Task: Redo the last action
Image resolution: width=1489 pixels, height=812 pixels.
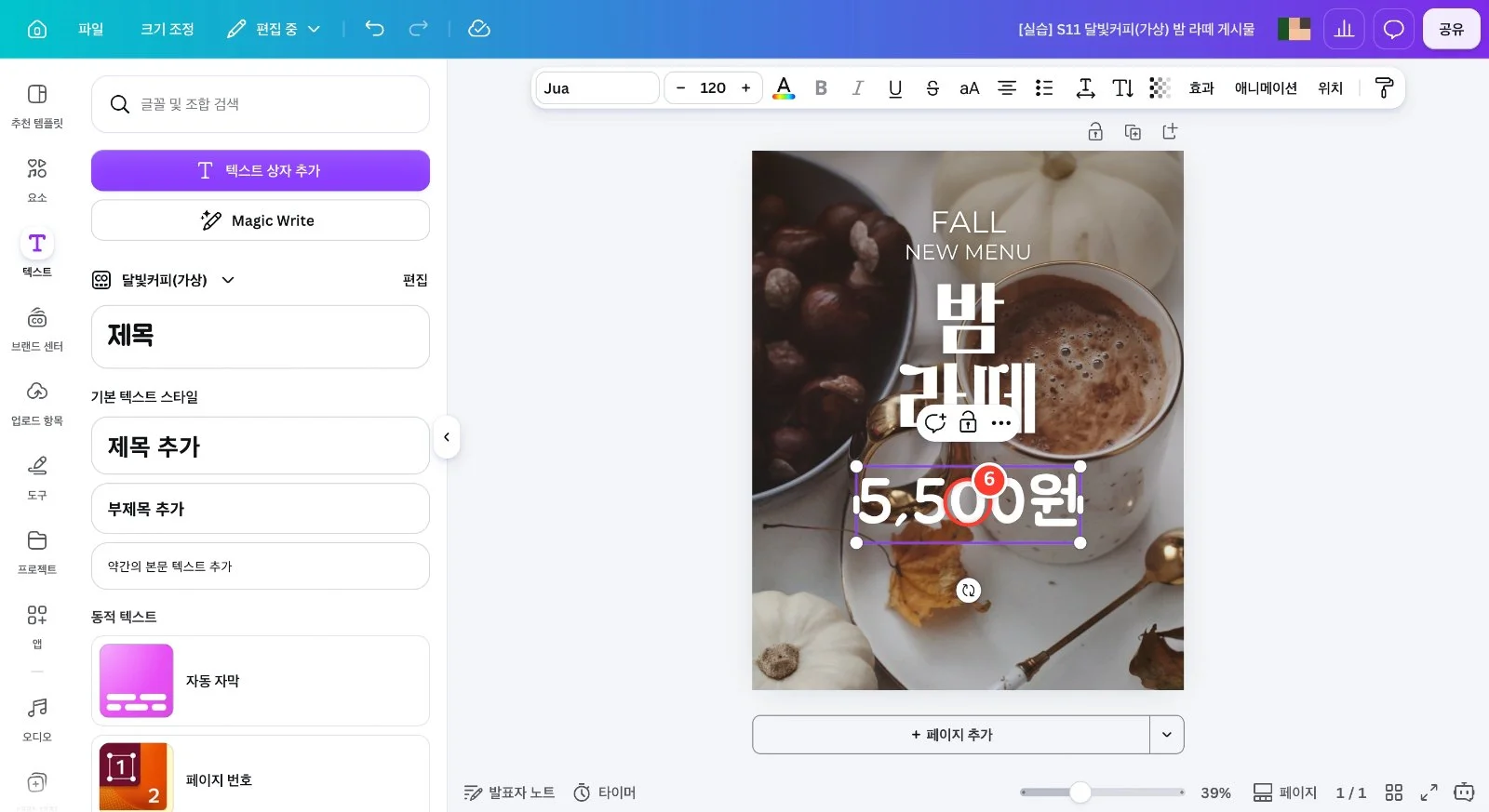Action: click(x=419, y=29)
